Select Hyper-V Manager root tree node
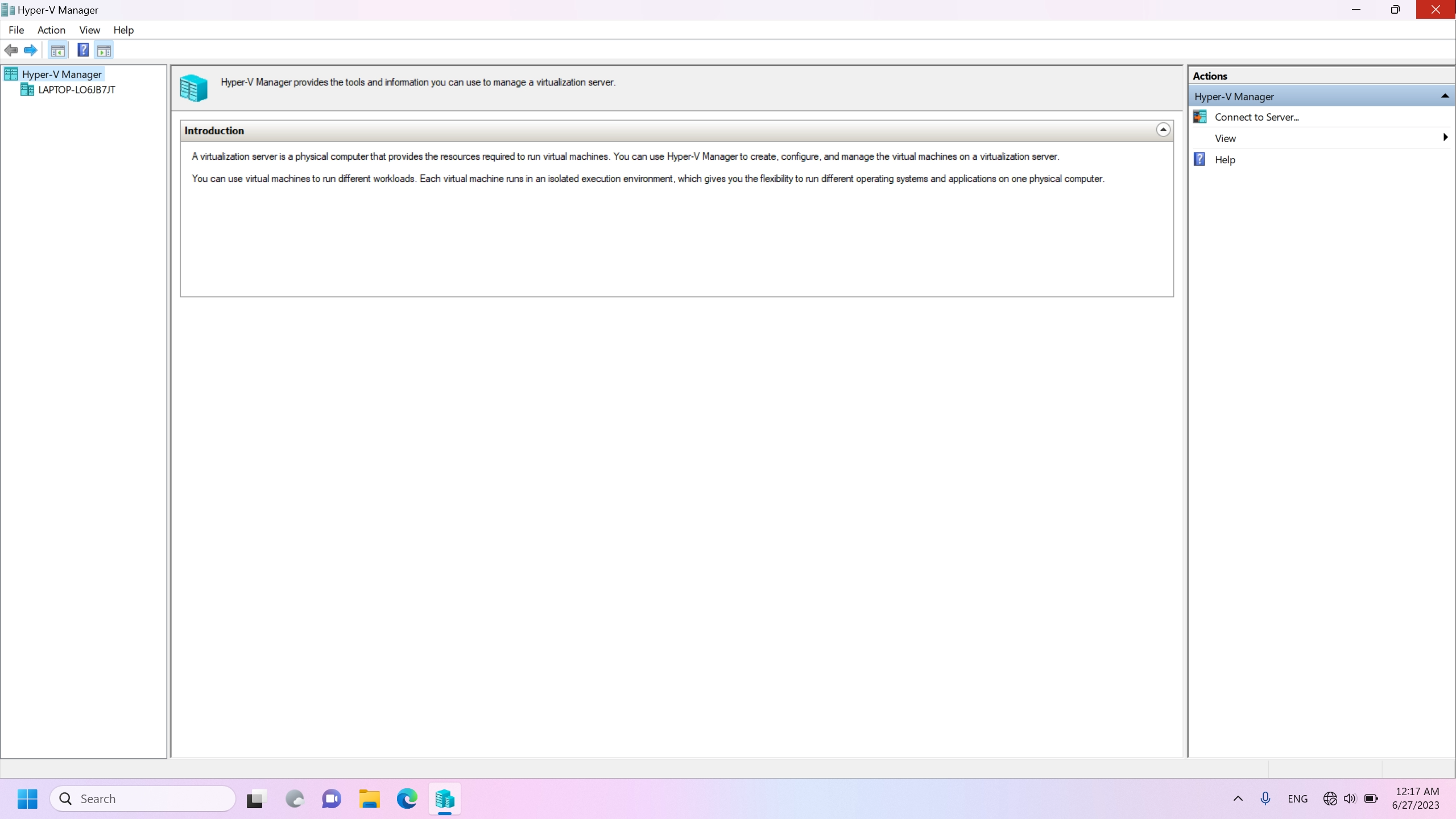 (61, 74)
